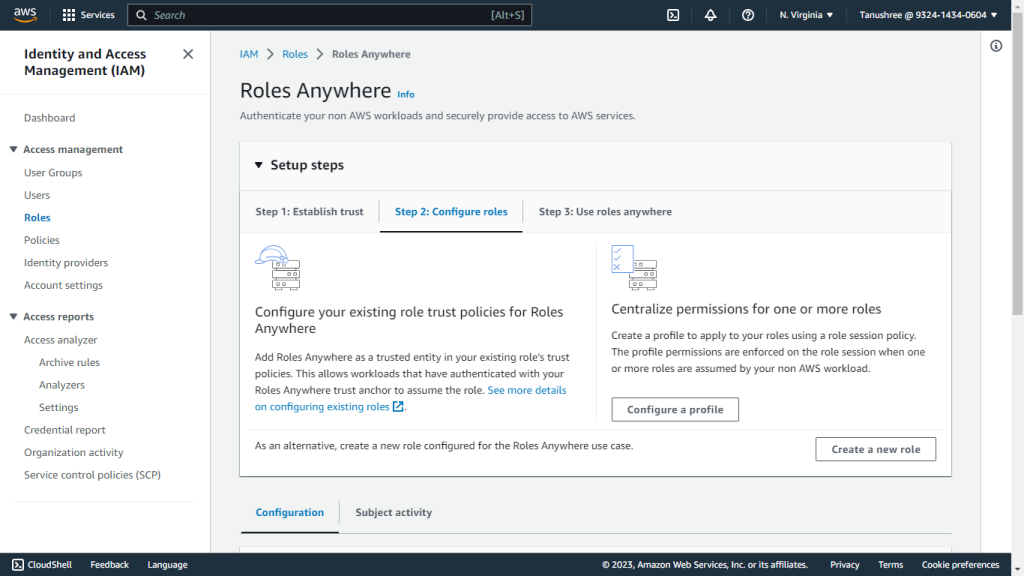Viewport: 1024px width, 576px height.
Task: Open Users in the sidebar
Action: pyautogui.click(x=37, y=195)
